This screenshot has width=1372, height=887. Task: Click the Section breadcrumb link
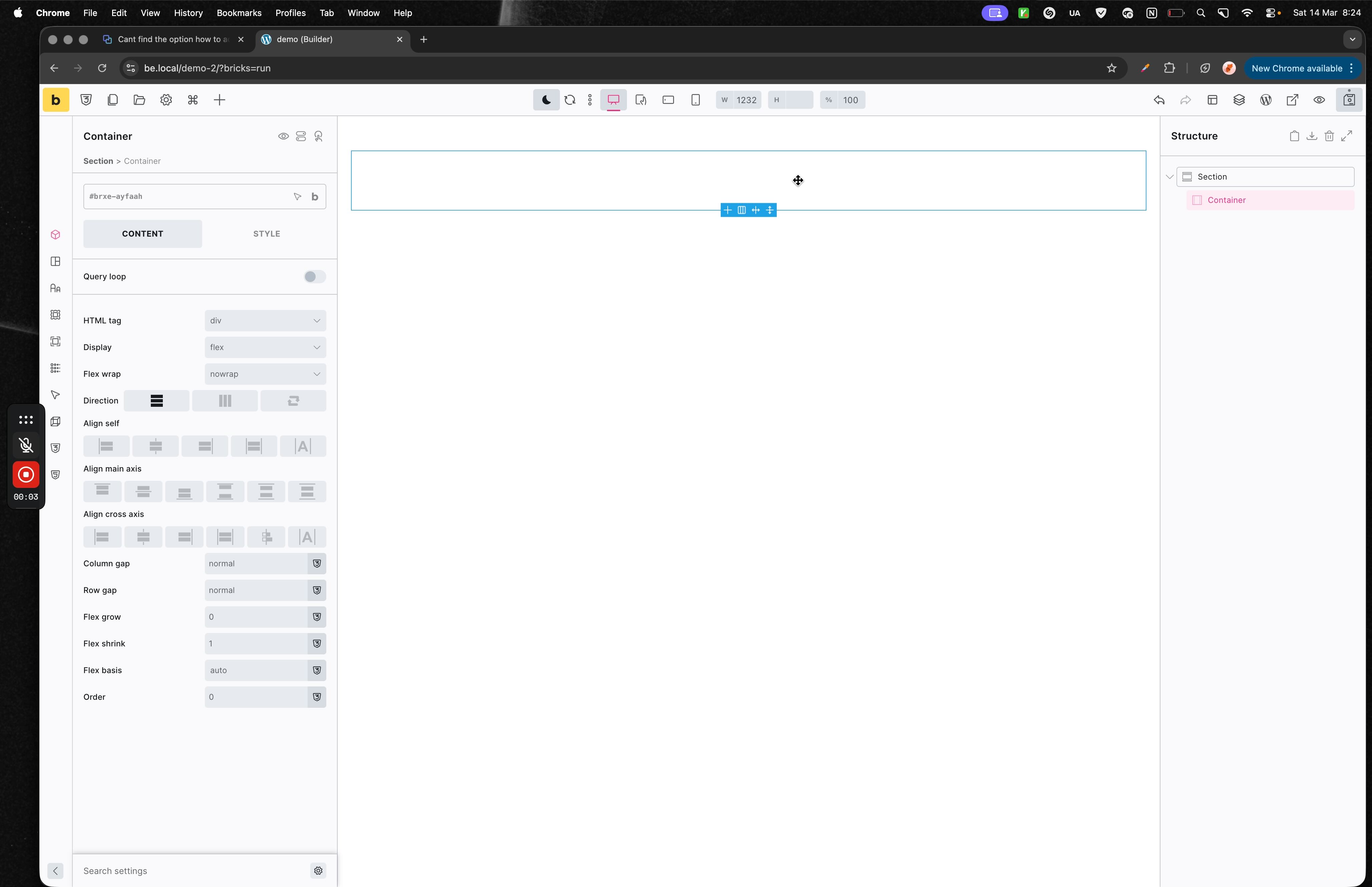click(x=98, y=161)
